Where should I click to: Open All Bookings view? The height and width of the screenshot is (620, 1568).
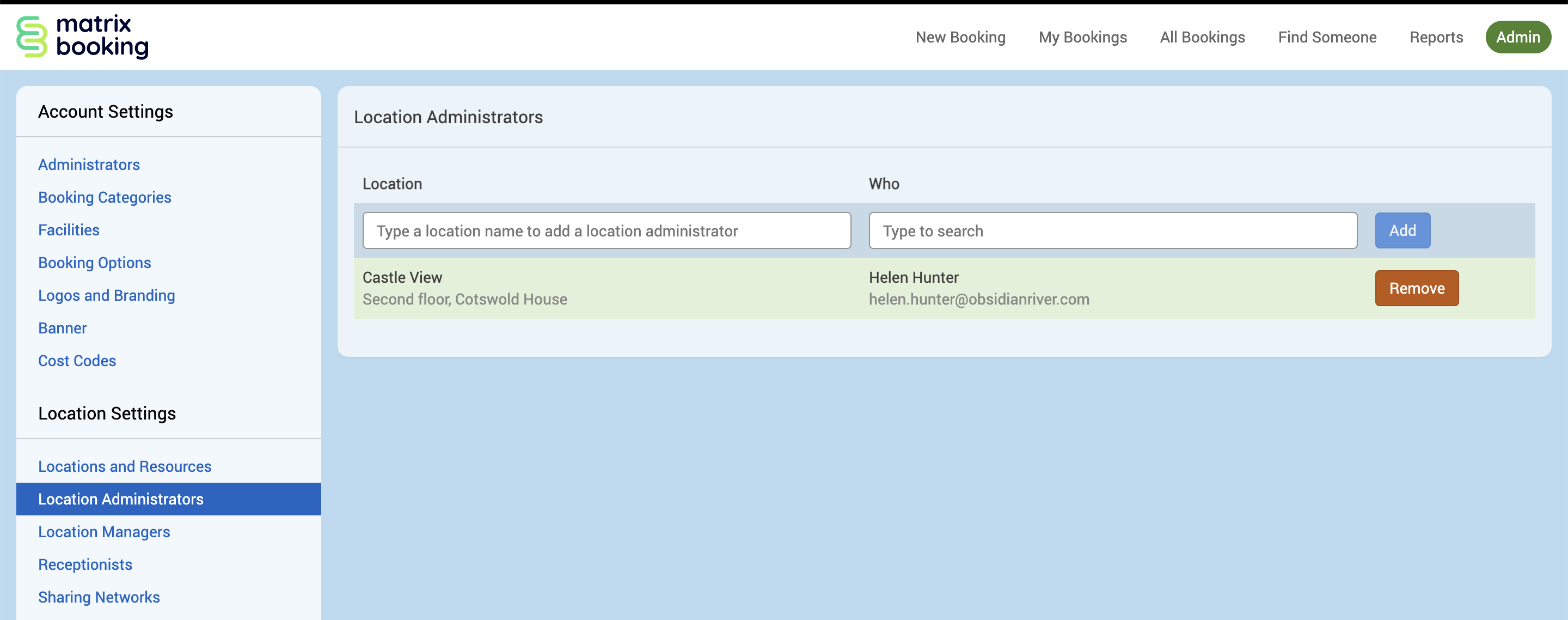pos(1202,37)
